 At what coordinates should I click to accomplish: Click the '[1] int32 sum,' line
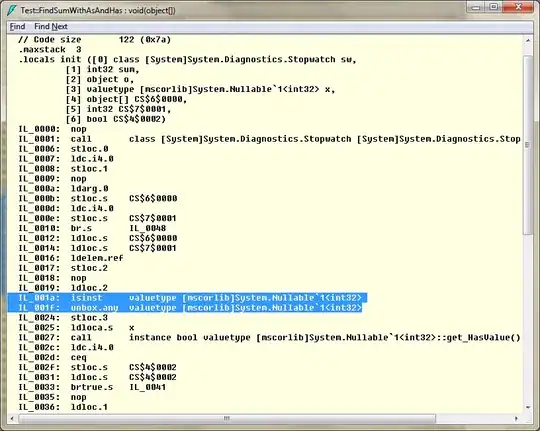pyautogui.click(x=102, y=70)
